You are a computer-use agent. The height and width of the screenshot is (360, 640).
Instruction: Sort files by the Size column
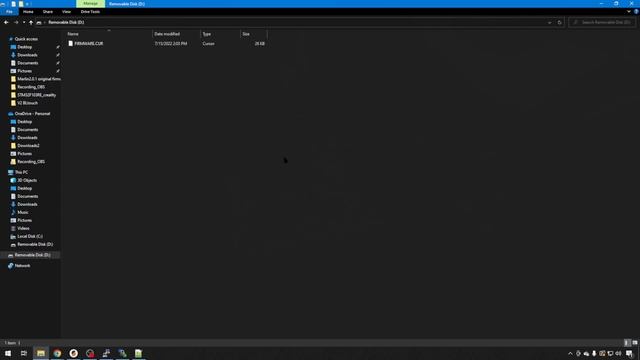click(x=253, y=34)
